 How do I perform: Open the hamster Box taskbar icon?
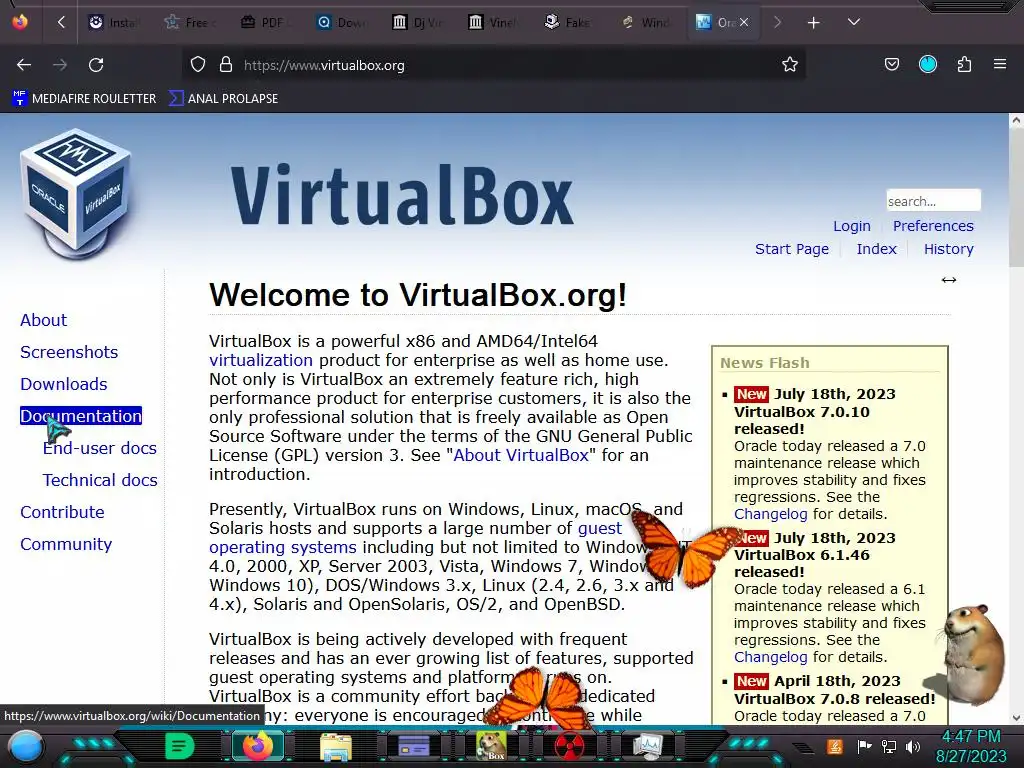(x=491, y=746)
